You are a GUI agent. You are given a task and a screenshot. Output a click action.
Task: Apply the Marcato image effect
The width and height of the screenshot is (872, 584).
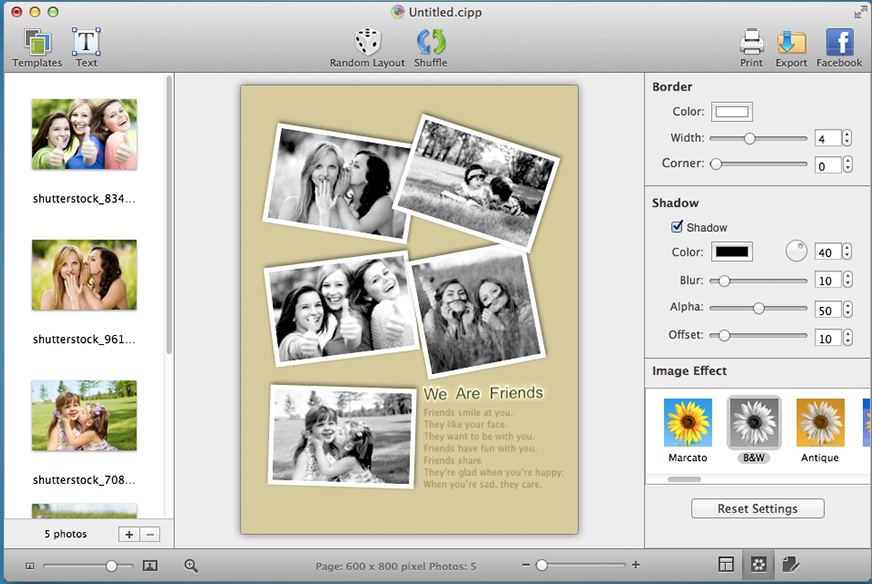point(687,424)
